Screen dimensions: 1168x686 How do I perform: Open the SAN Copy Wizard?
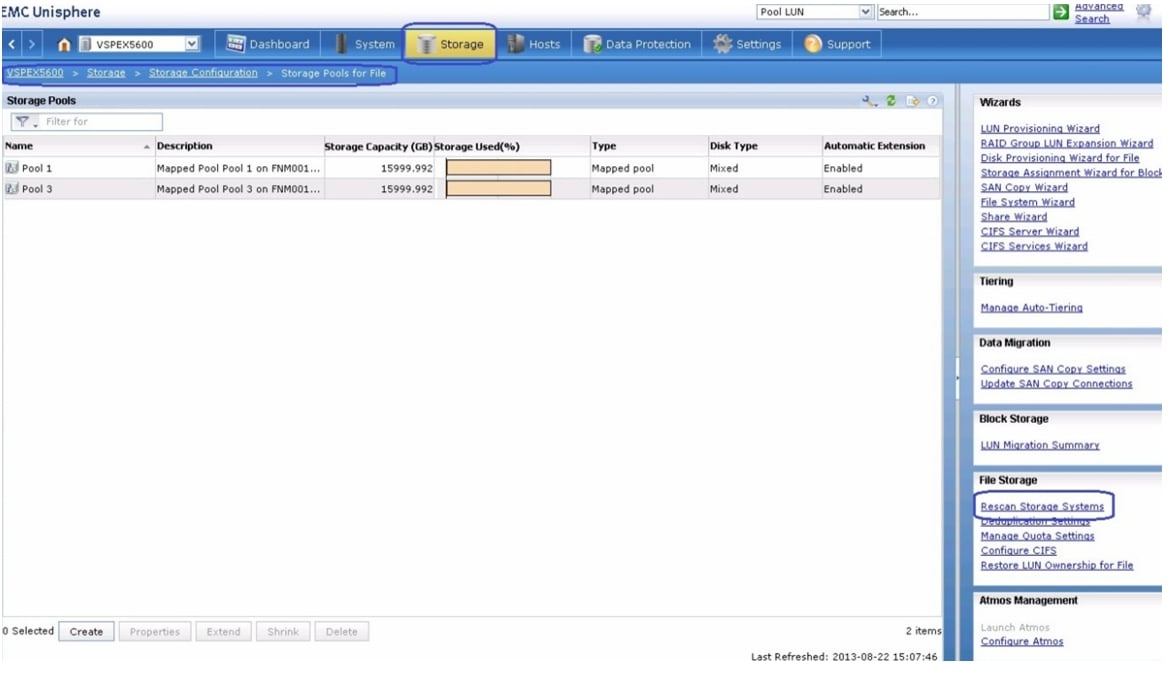[1024, 188]
